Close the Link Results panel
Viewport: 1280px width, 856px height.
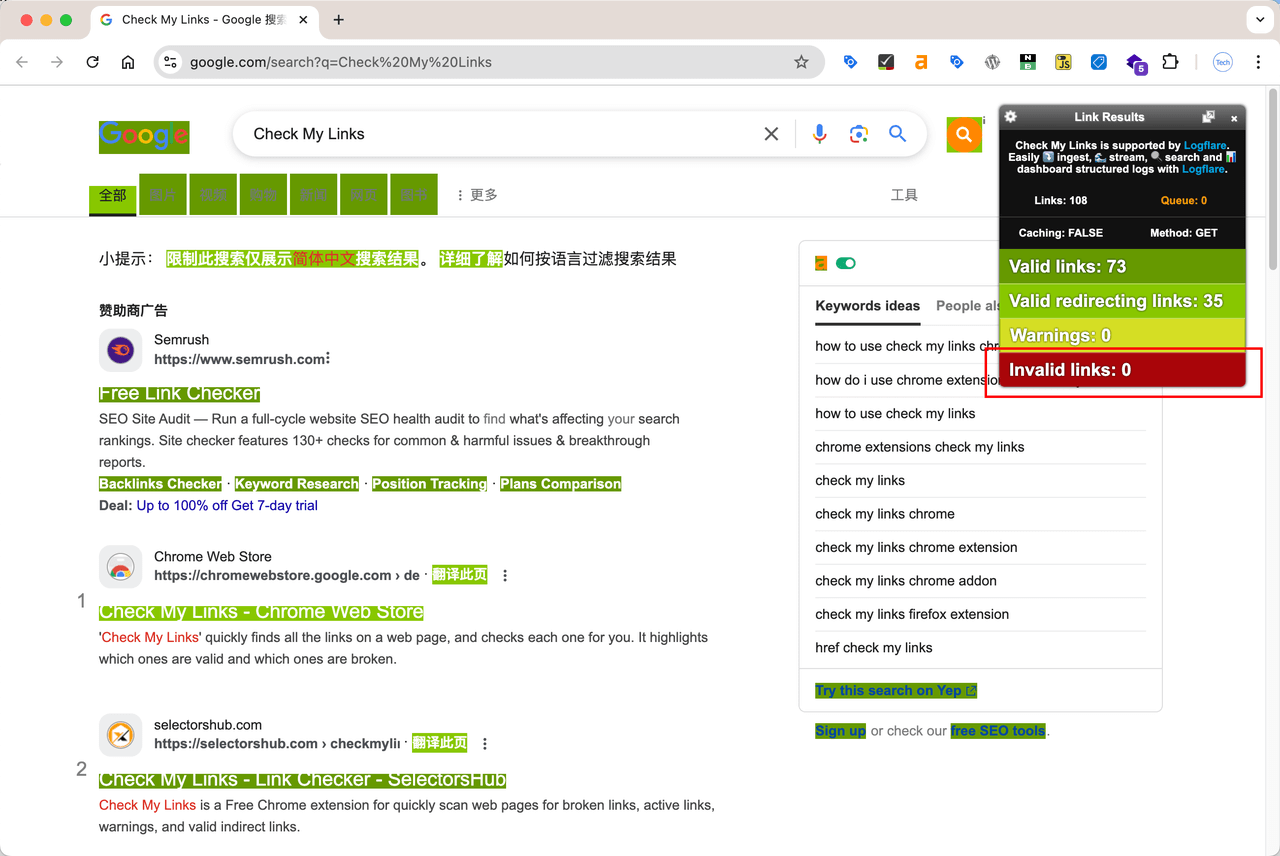1234,118
